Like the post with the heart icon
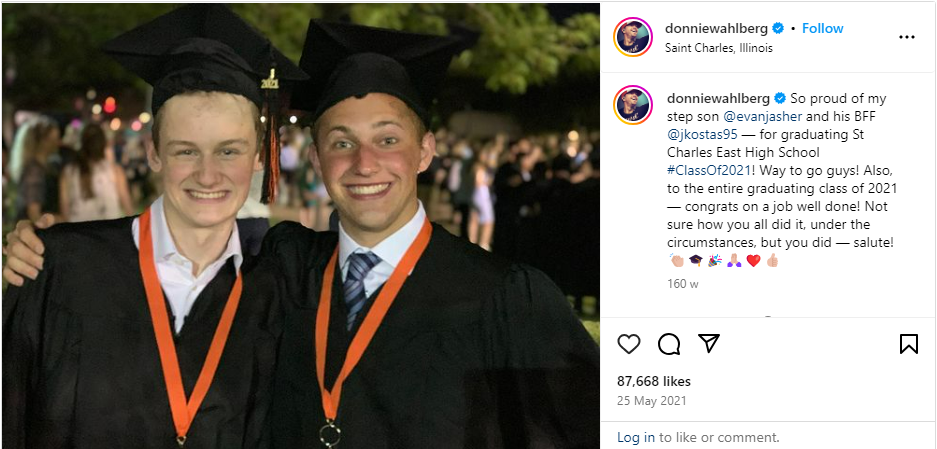 (629, 344)
